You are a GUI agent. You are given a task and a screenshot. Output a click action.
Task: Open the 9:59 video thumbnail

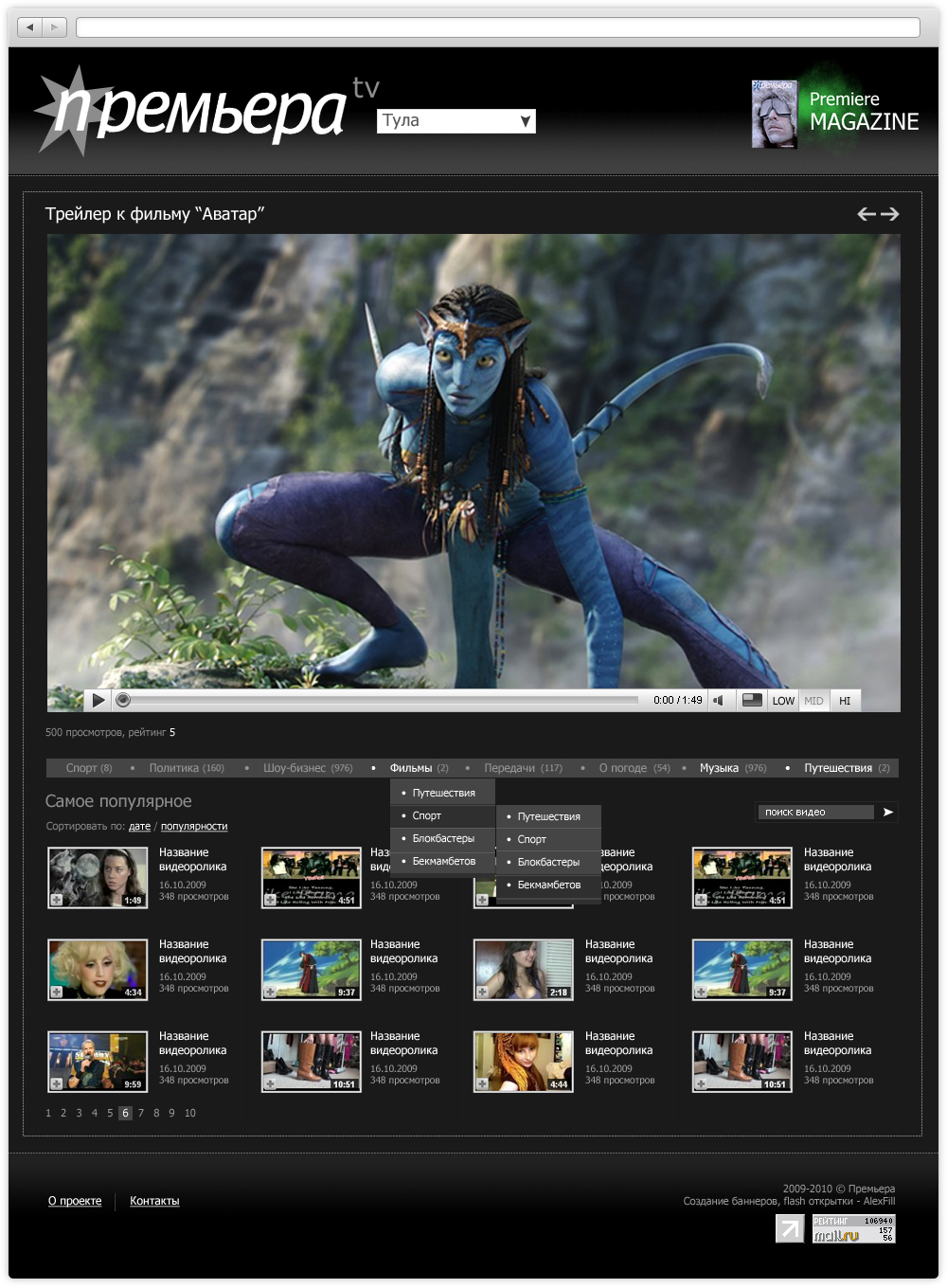tap(98, 1061)
